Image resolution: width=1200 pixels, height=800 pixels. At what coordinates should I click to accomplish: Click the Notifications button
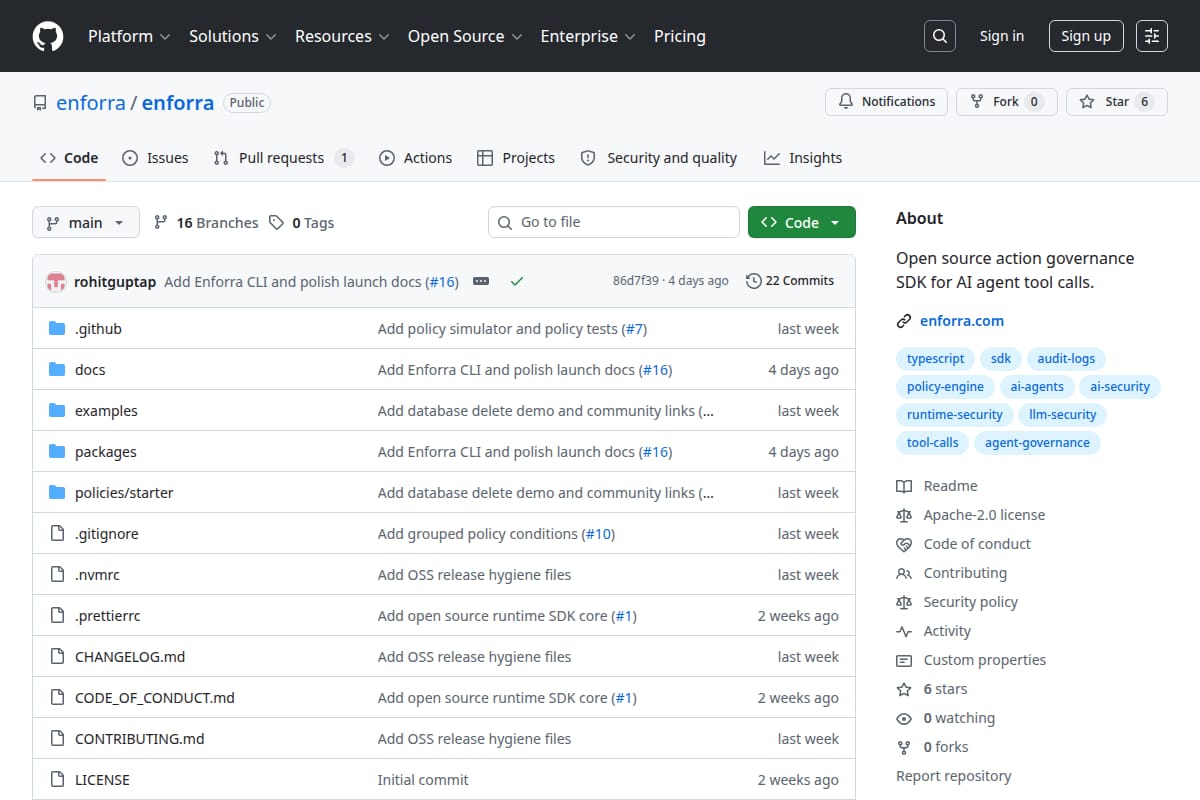887,102
